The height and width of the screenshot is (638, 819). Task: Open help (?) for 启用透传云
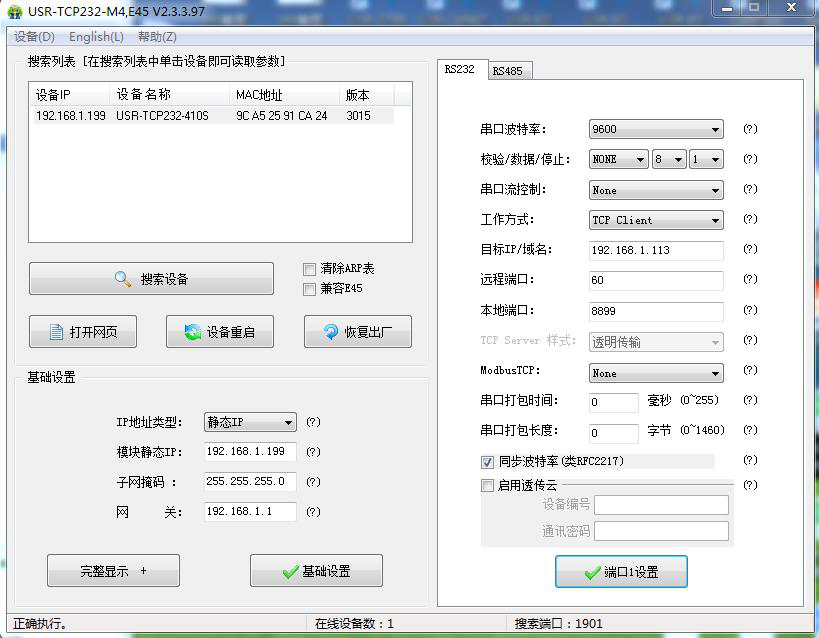(750, 485)
